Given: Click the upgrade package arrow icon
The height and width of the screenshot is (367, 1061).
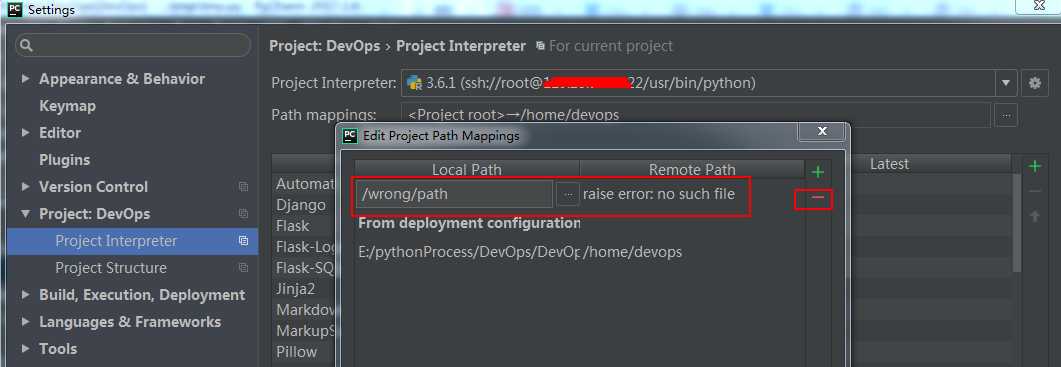Looking at the screenshot, I should (1035, 217).
